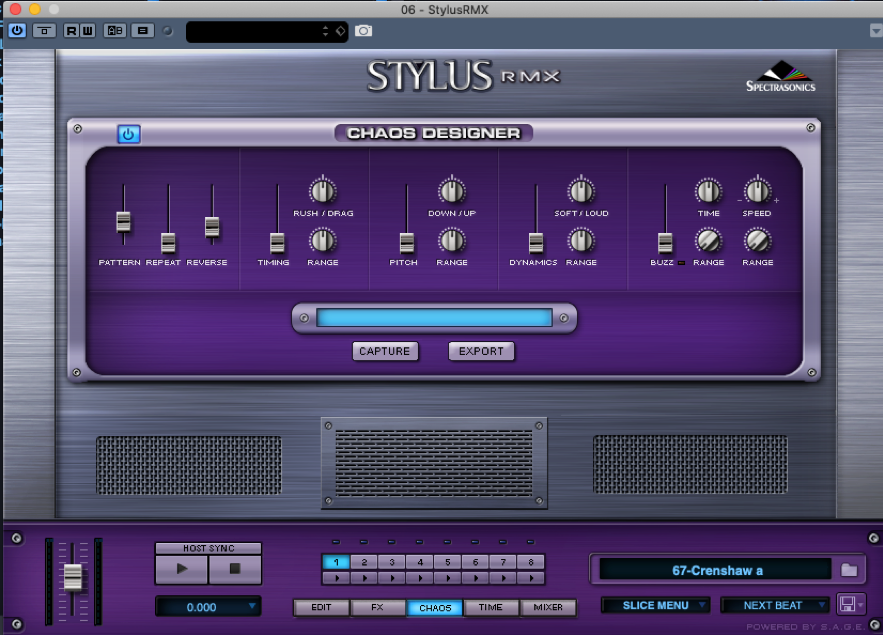Select the CHAOS page tab
Viewport: 883px width, 635px height.
point(435,607)
